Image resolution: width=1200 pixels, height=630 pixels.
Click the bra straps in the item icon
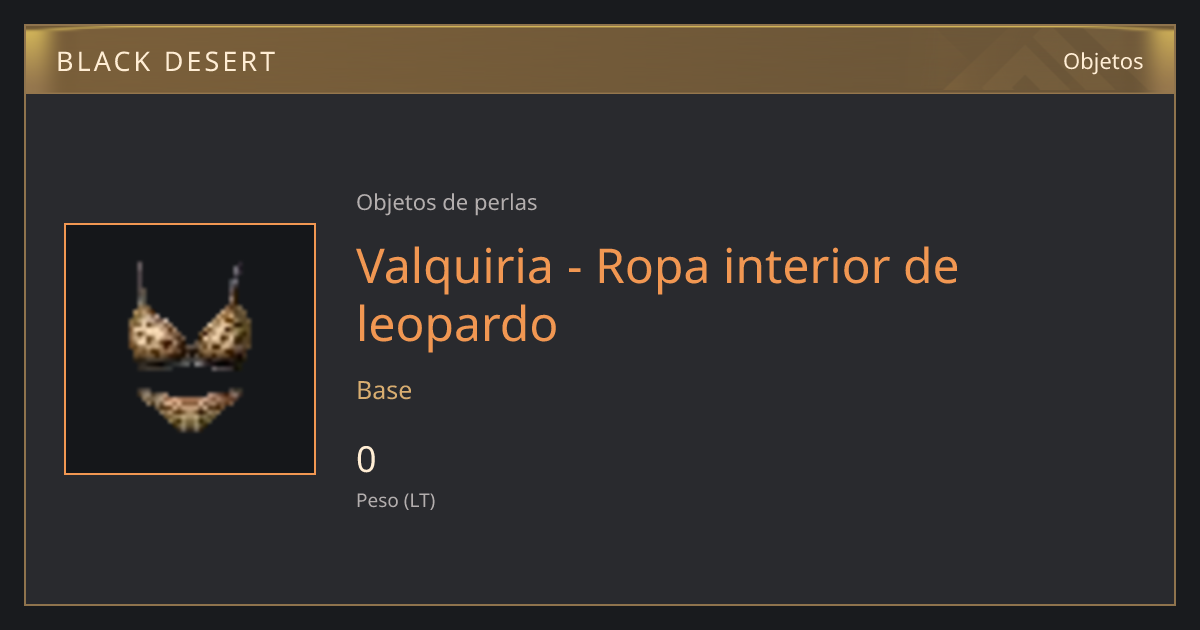pyautogui.click(x=189, y=283)
